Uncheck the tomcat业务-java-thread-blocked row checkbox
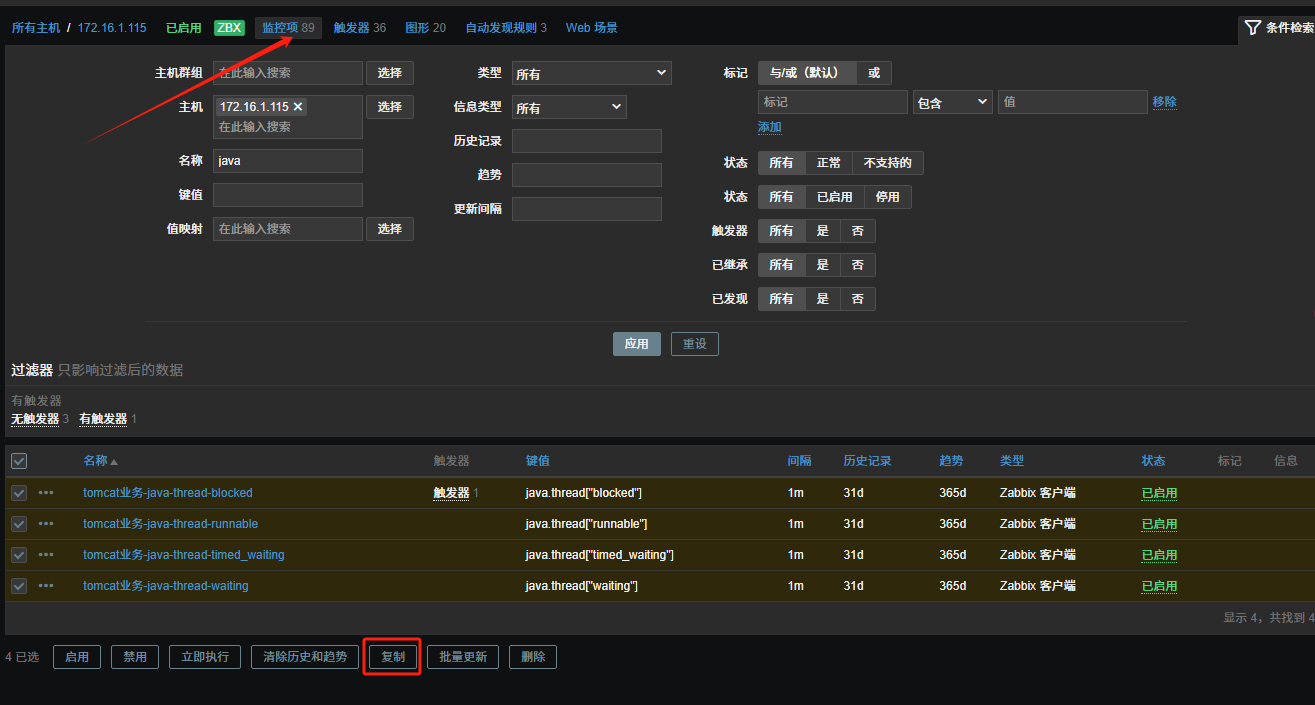 tap(19, 493)
